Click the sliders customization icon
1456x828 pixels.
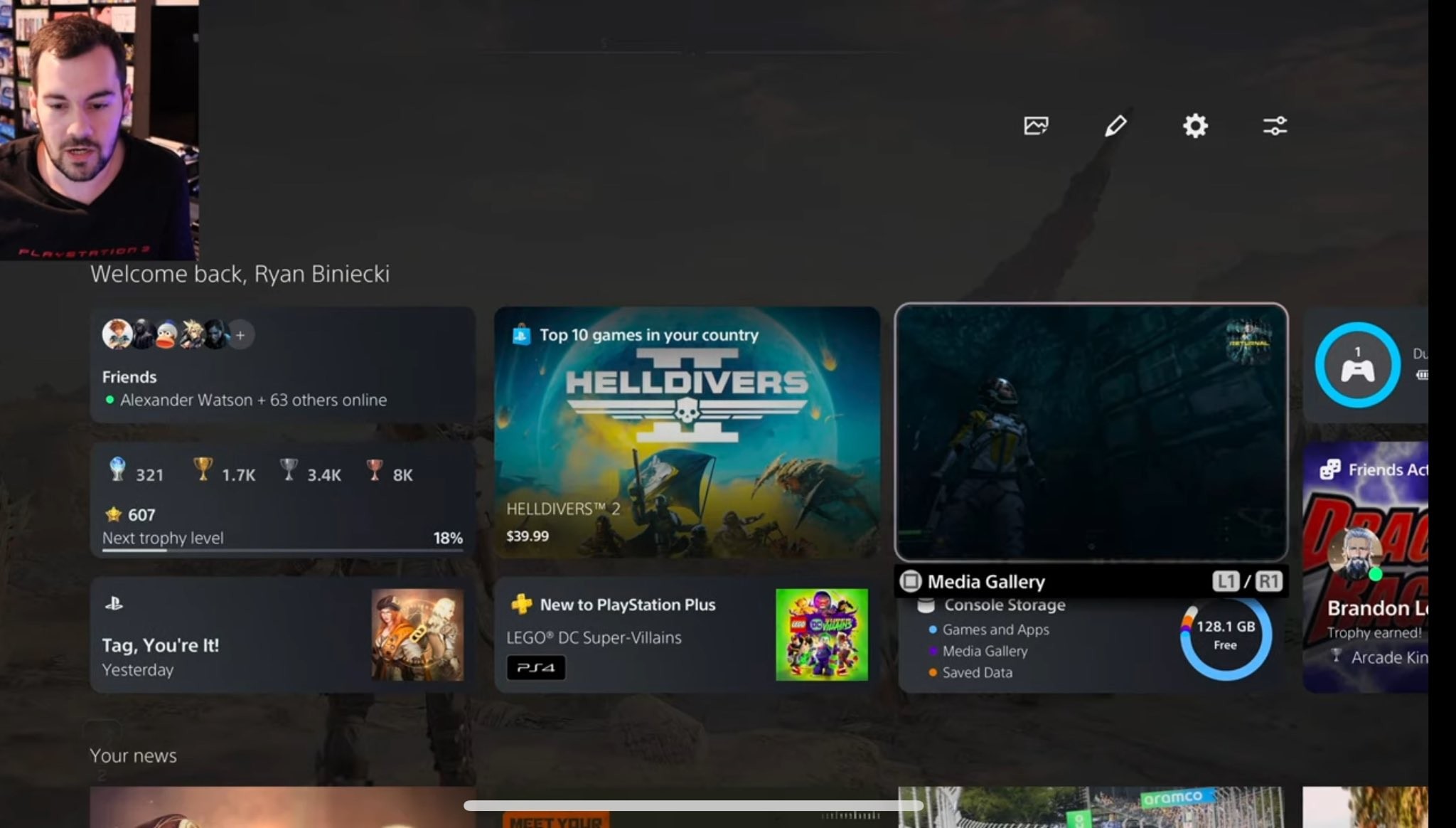1275,126
